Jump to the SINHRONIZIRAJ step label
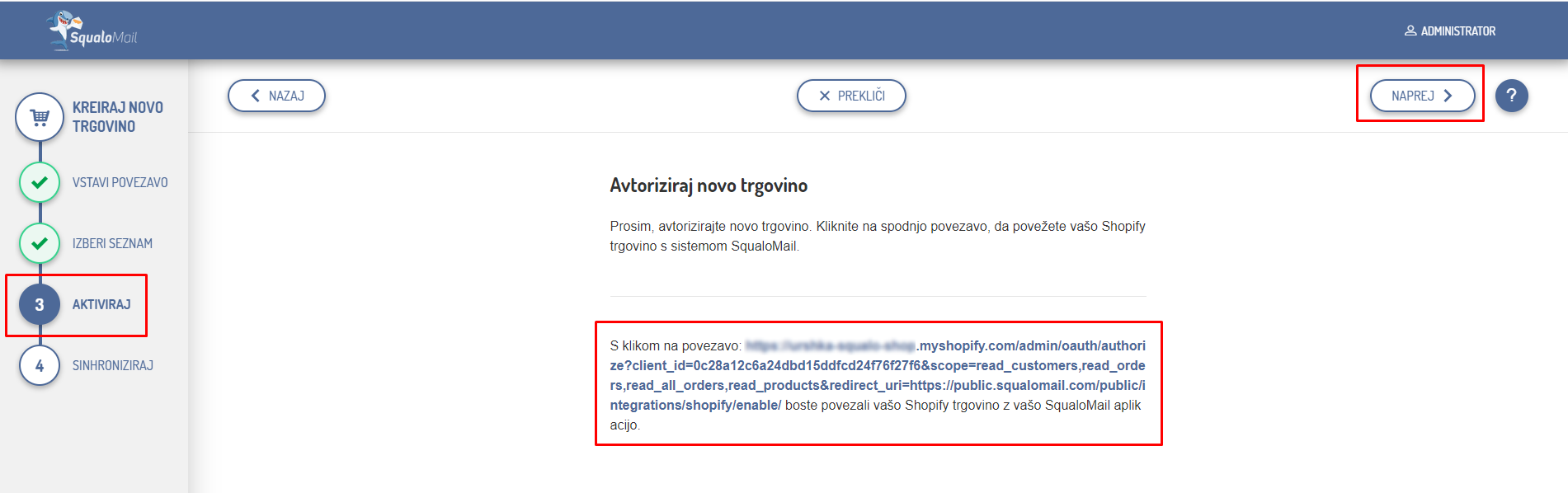This screenshot has height=493, width=1568. click(x=112, y=365)
